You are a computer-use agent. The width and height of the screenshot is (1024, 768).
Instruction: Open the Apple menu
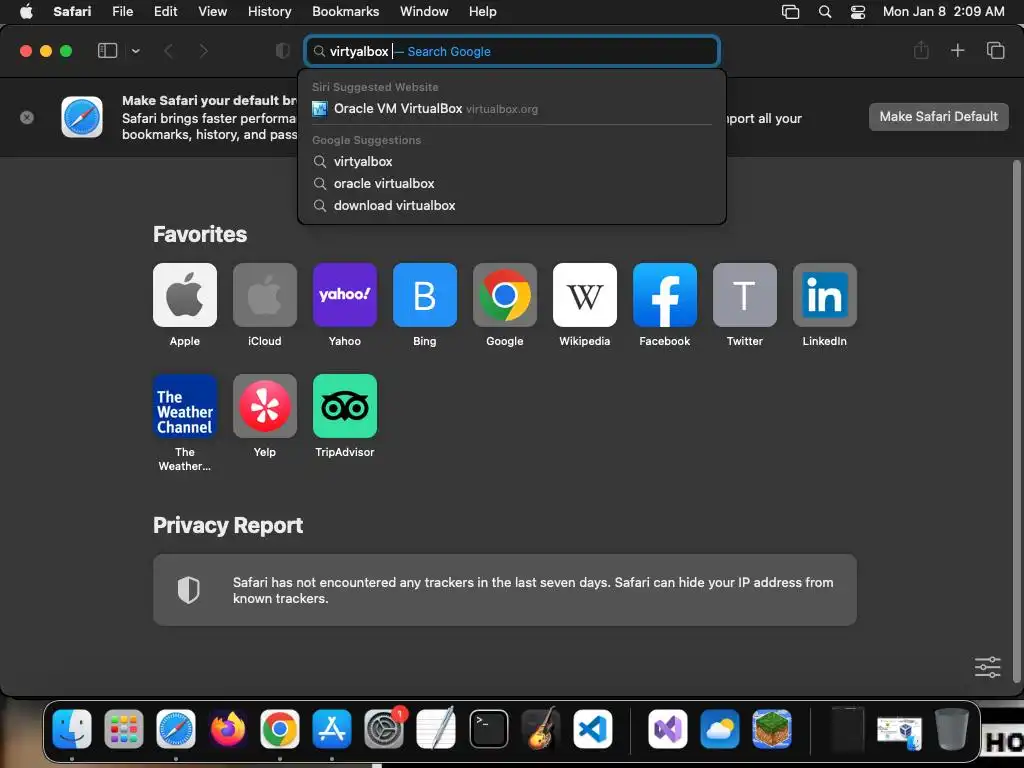pos(26,11)
